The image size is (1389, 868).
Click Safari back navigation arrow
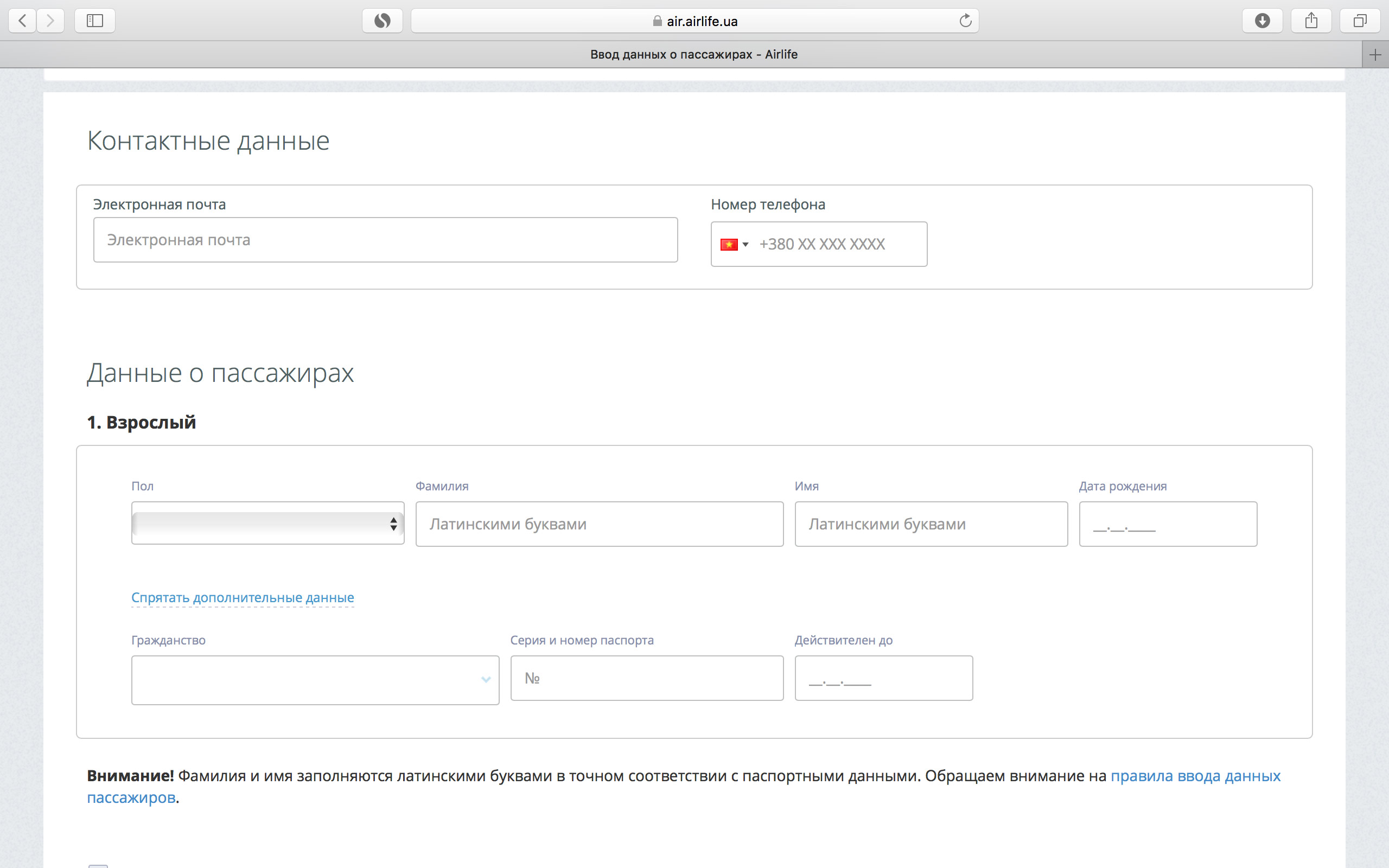coord(22,21)
